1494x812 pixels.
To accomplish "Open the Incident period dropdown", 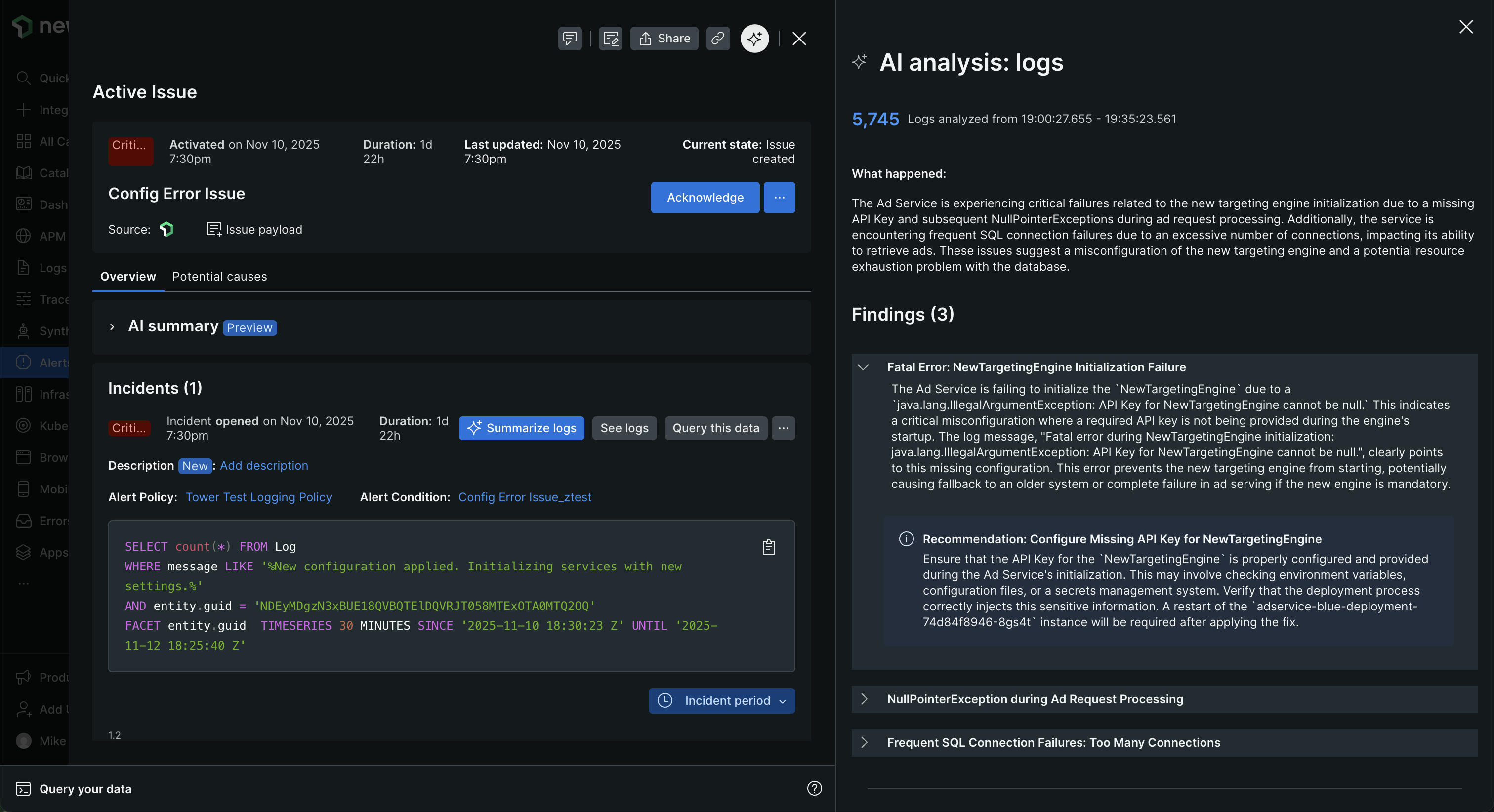I will pyautogui.click(x=721, y=701).
